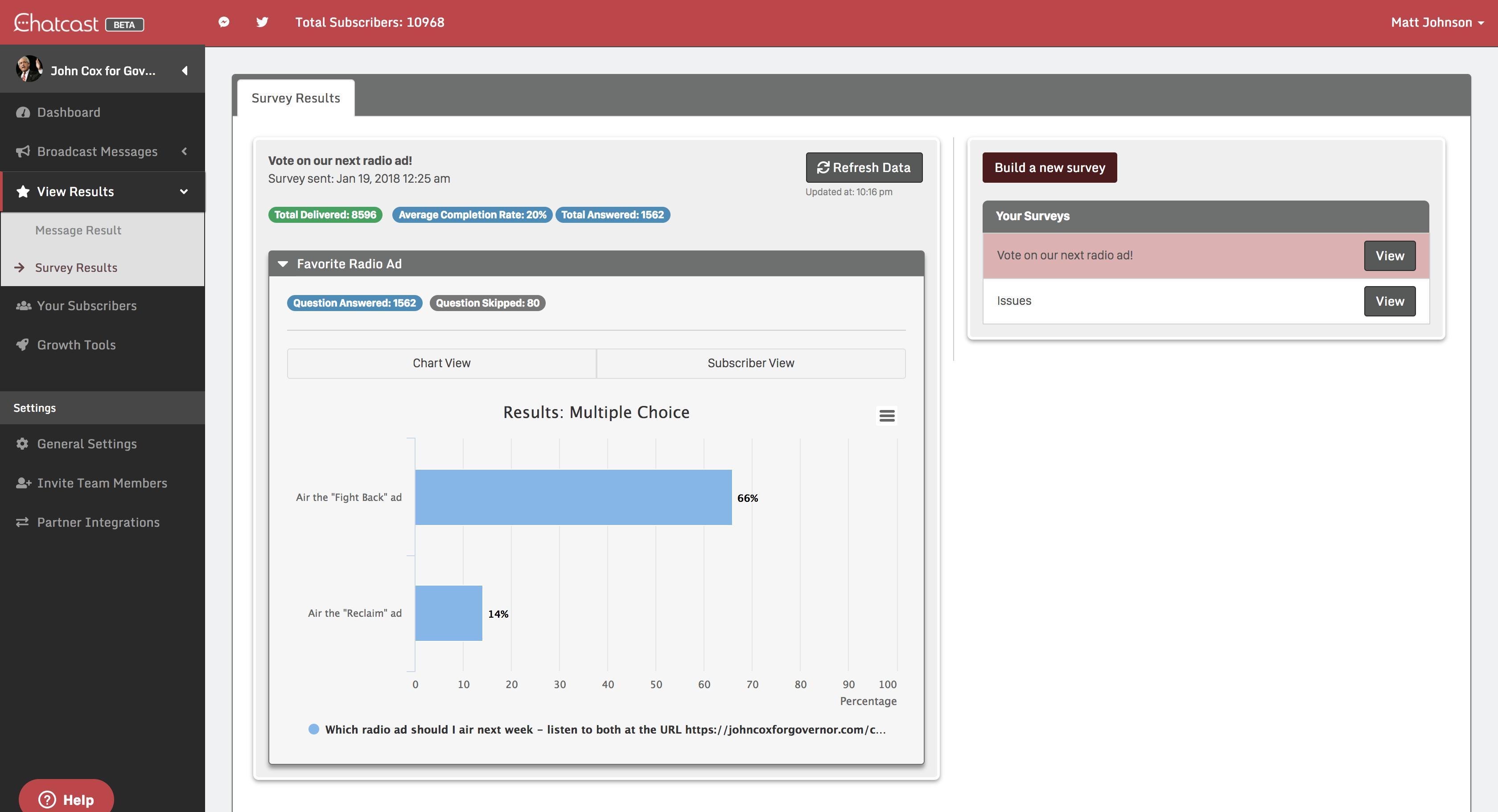The width and height of the screenshot is (1498, 812).
Task: Switch to Chart View
Action: (x=441, y=363)
